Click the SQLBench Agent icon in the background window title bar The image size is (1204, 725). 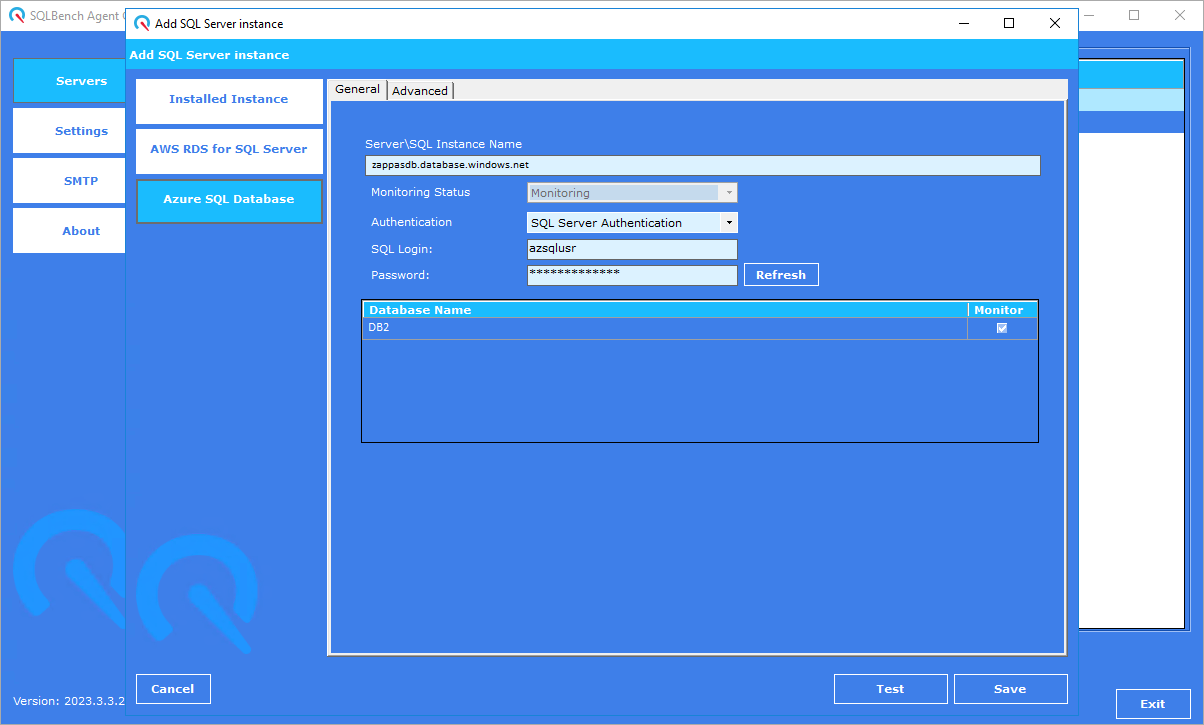tap(17, 16)
